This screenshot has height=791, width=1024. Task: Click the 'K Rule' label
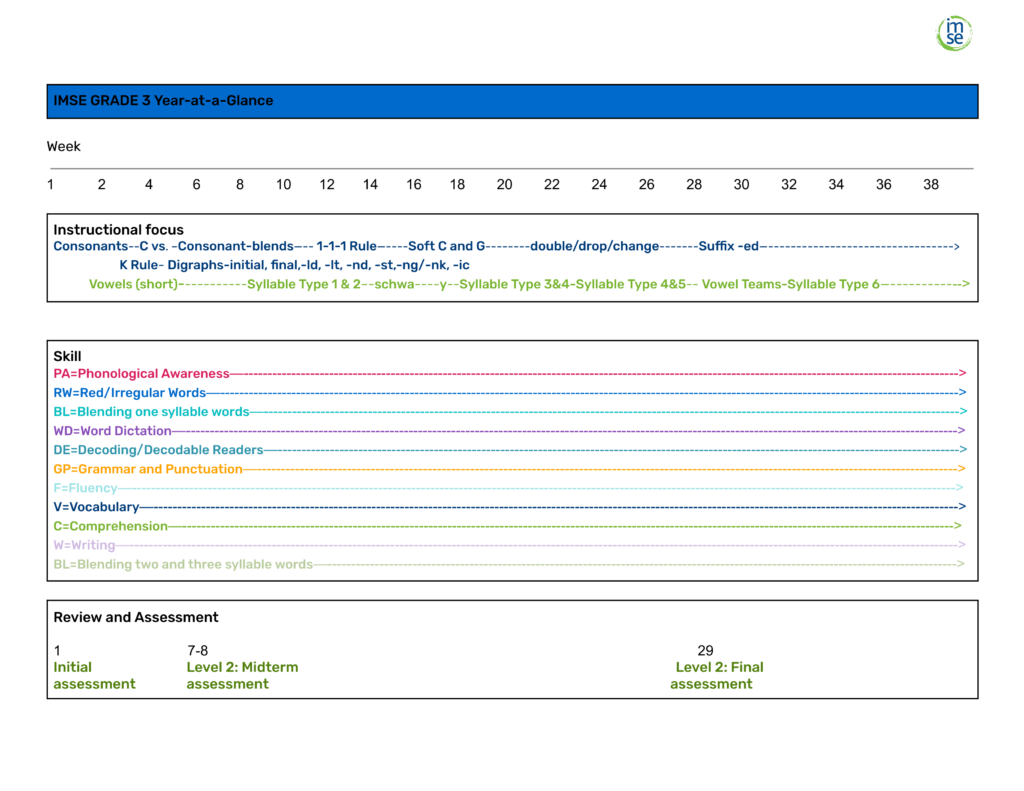click(140, 264)
